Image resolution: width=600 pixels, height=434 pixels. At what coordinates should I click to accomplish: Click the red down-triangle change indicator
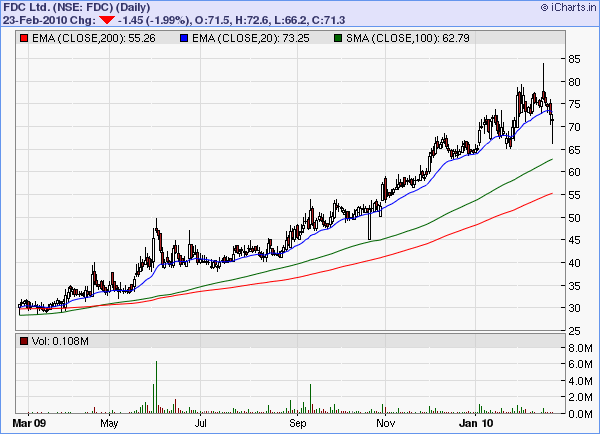pyautogui.click(x=106, y=20)
